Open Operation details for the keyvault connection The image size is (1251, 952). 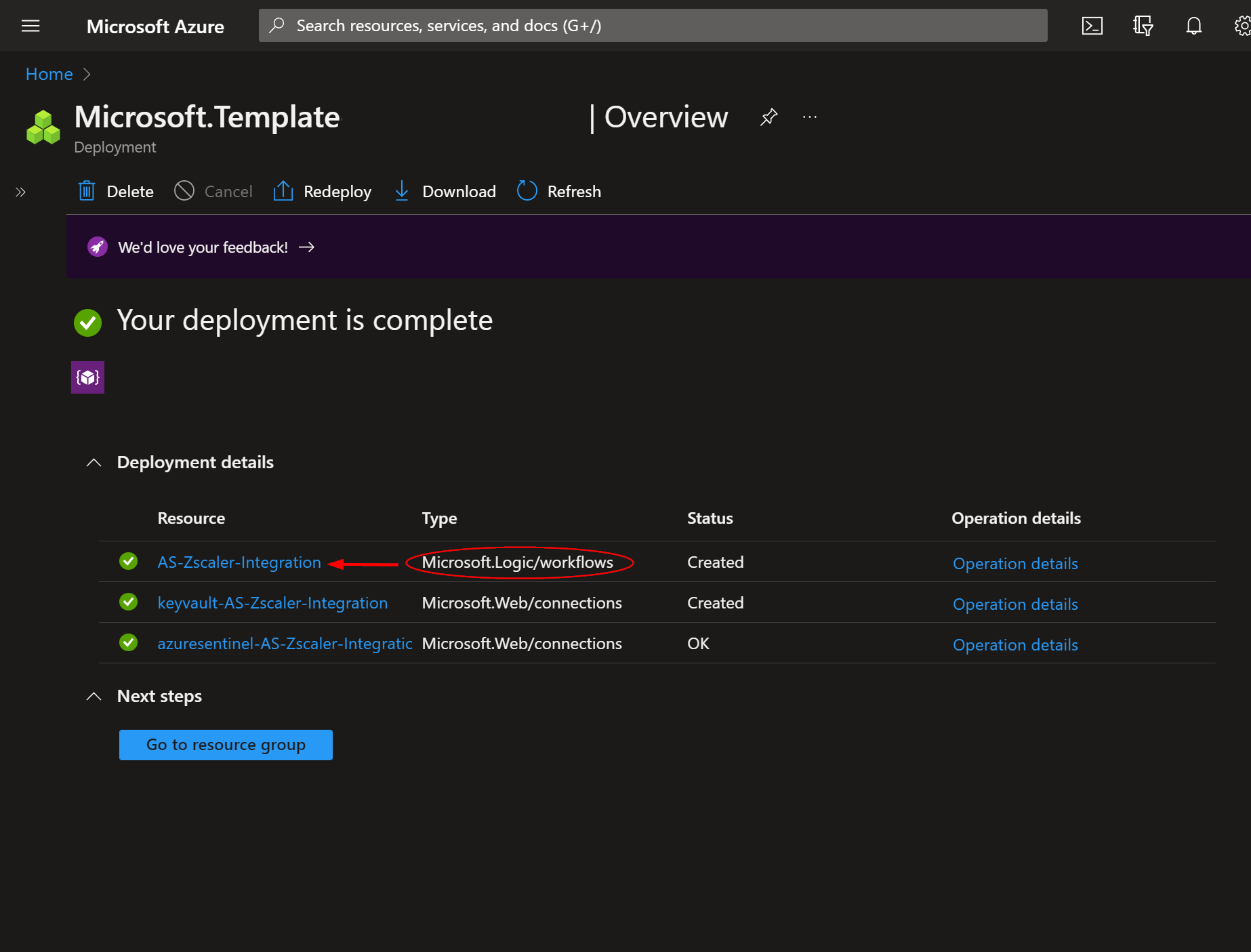click(1015, 604)
